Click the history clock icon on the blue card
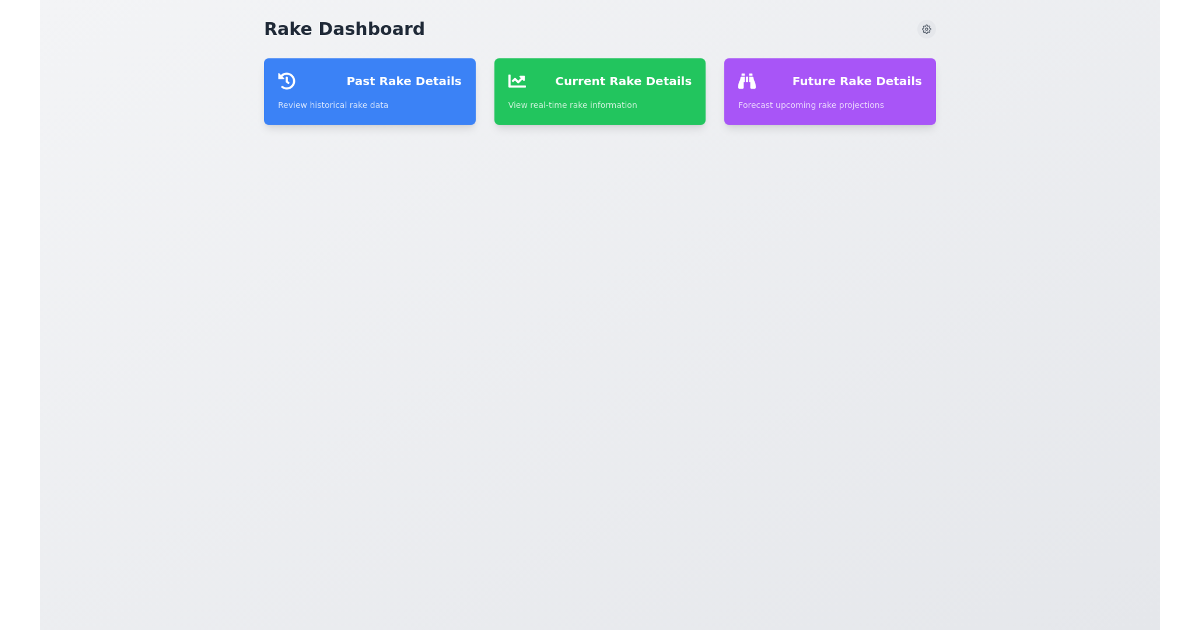This screenshot has height=630, width=1200. (287, 81)
